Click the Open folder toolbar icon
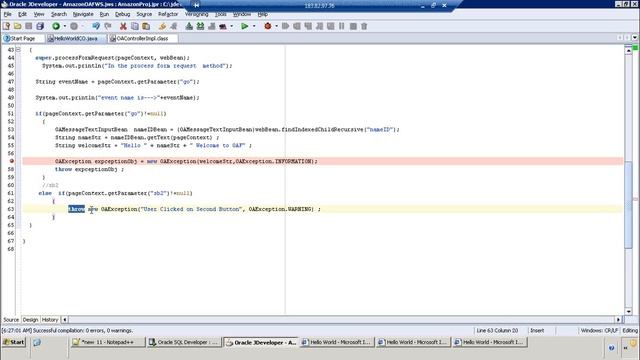 coord(18,26)
